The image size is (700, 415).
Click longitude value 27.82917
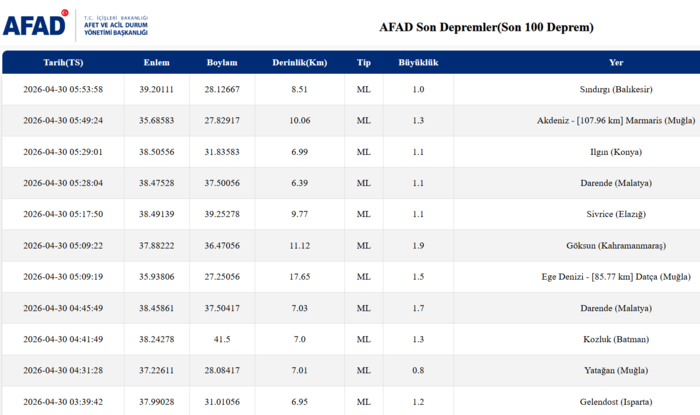[222, 120]
